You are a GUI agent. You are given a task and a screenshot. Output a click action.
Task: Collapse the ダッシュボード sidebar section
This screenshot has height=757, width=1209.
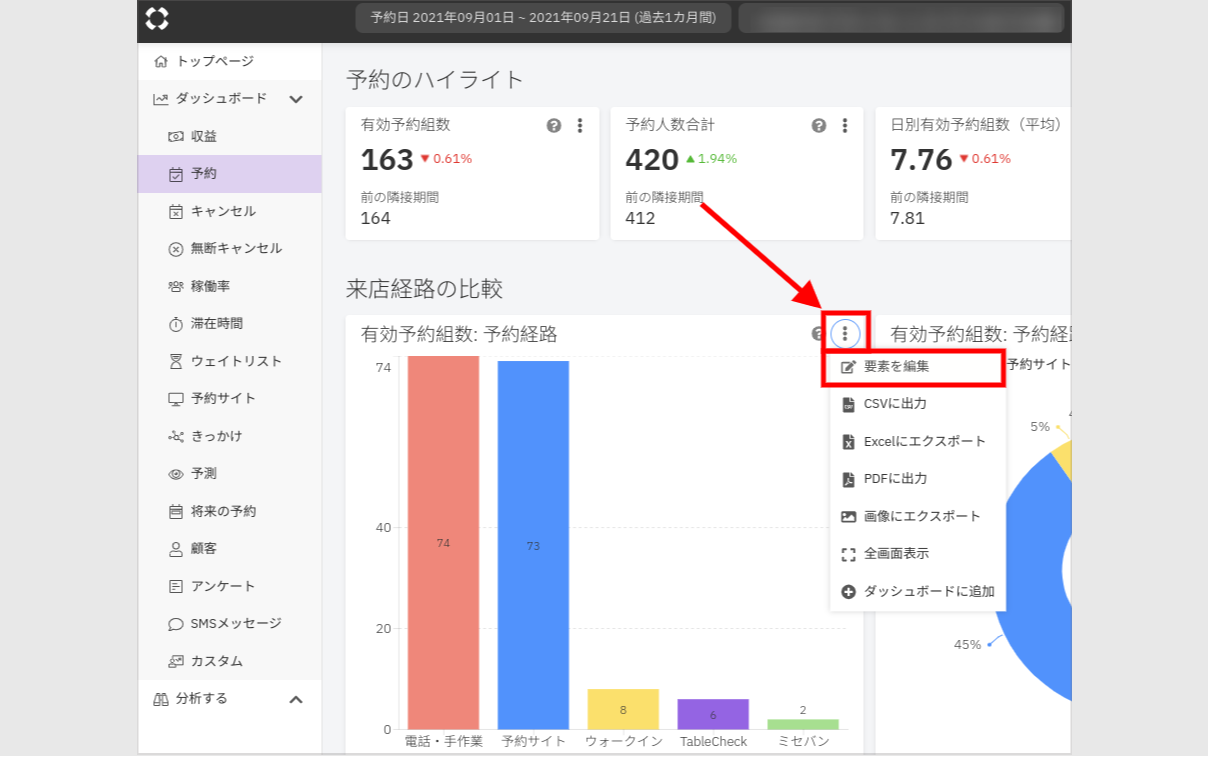pos(295,99)
